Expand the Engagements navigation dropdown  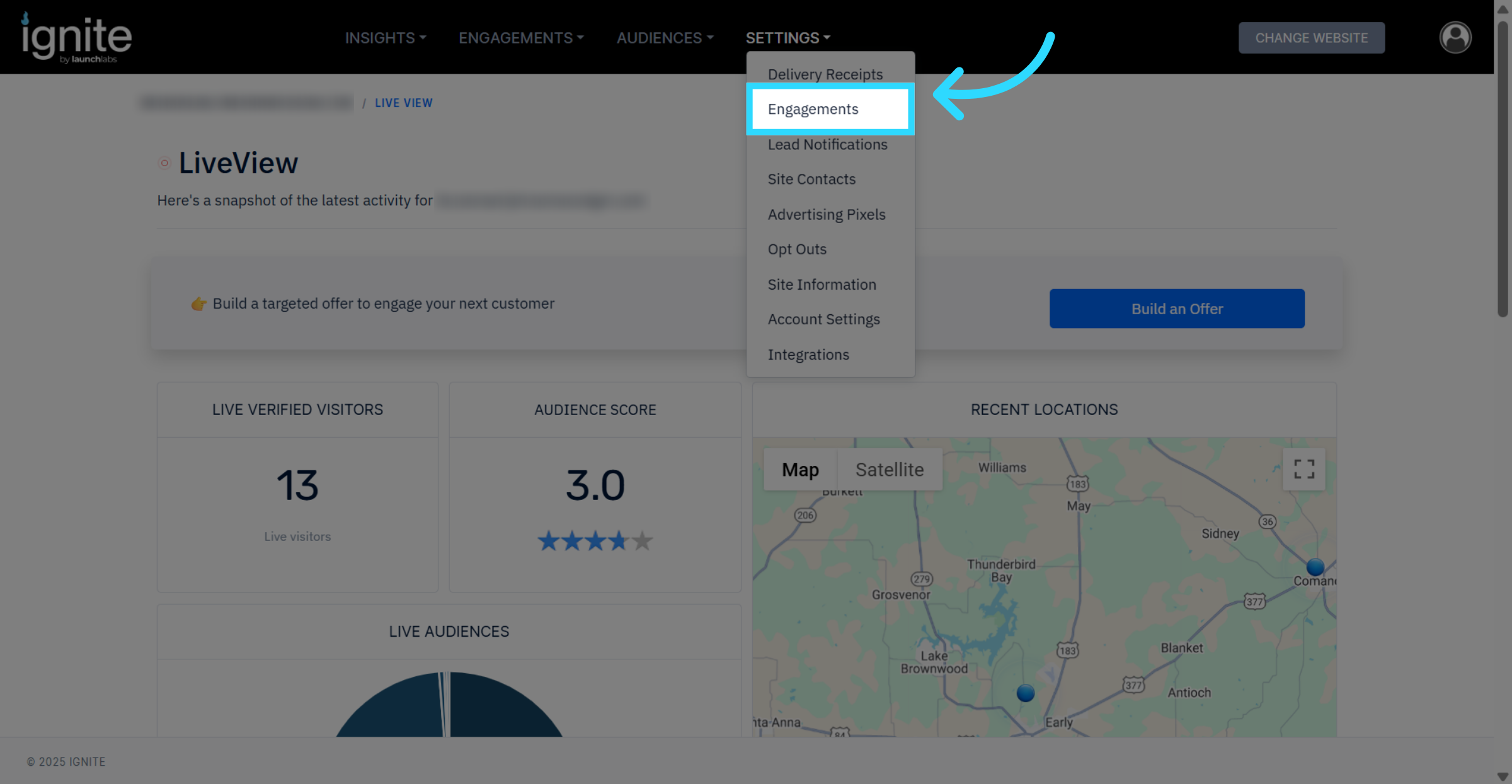[x=520, y=38]
